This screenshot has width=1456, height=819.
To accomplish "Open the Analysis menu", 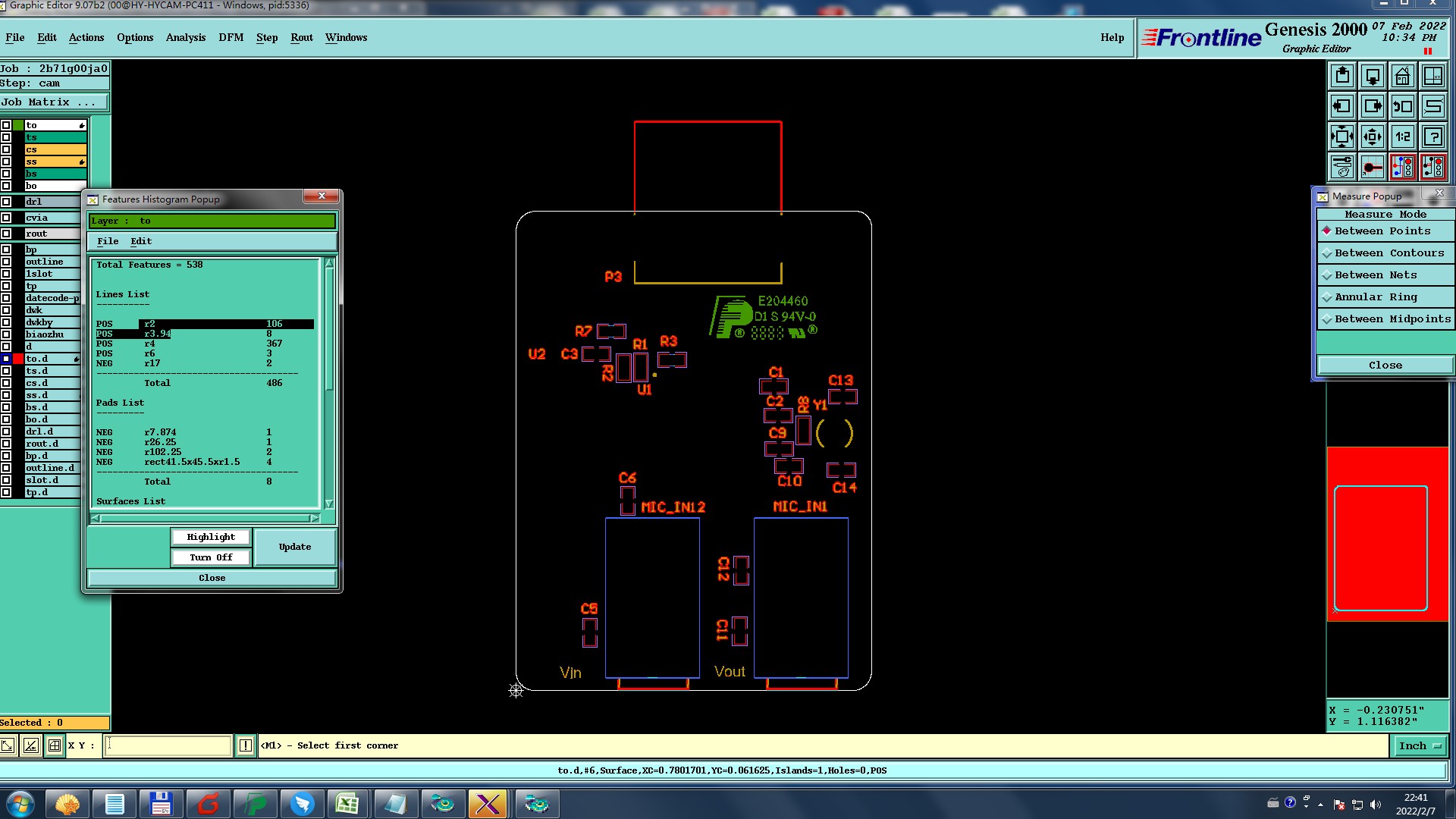I will point(185,37).
